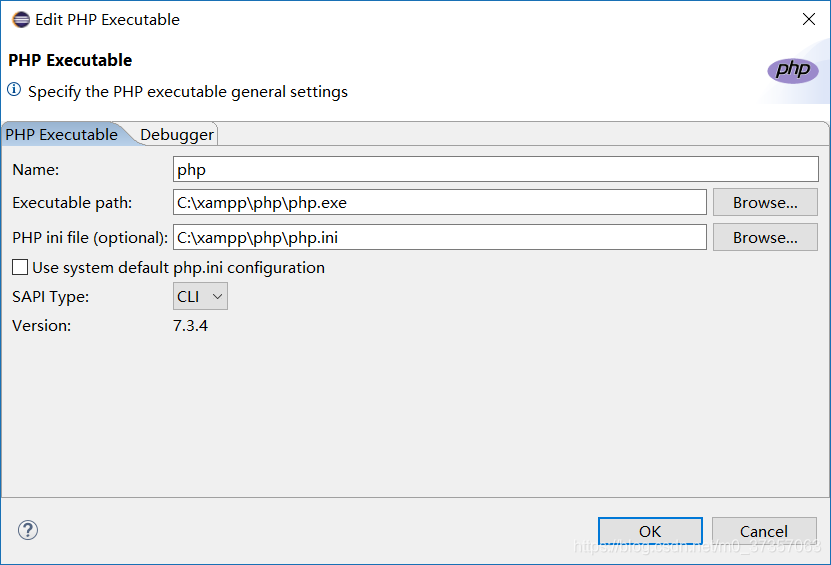Click the help question mark icon
This screenshot has height=565, width=831.
pos(28,529)
